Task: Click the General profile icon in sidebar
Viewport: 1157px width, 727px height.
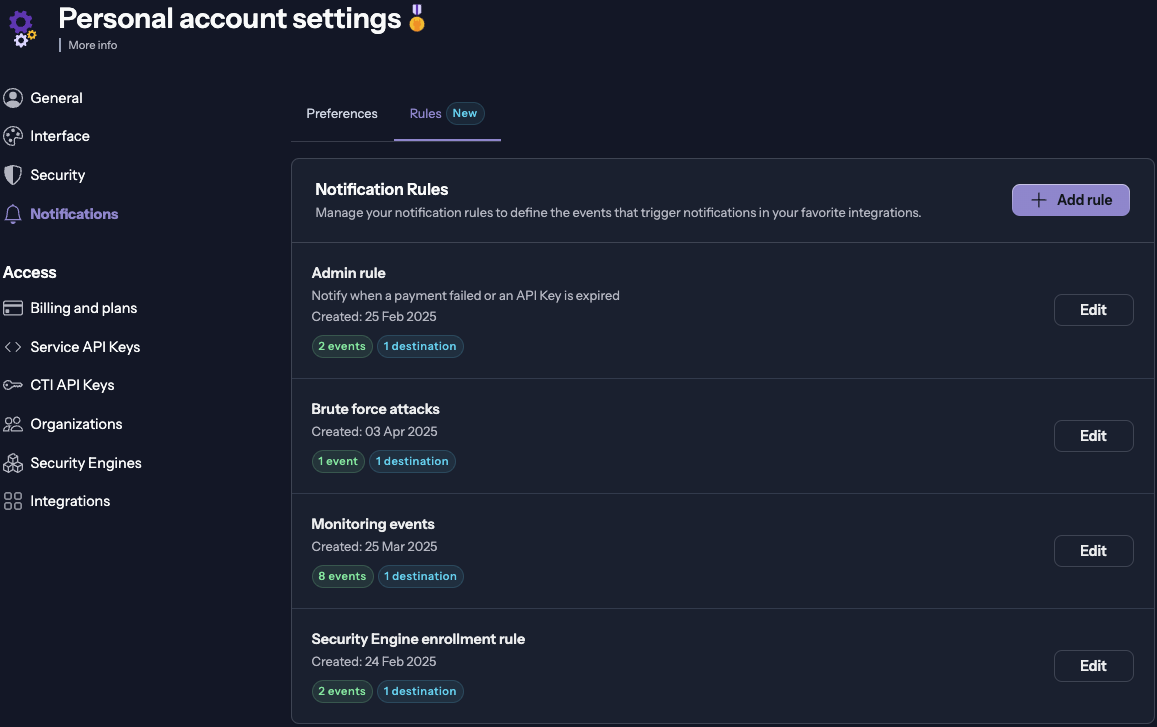Action: pyautogui.click(x=13, y=98)
